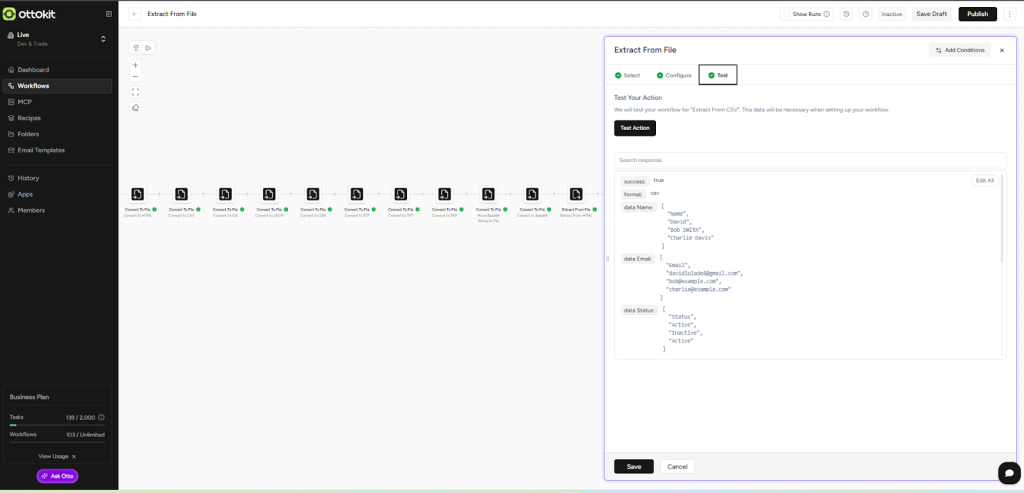Open Add Conditions in the panel

click(x=959, y=50)
